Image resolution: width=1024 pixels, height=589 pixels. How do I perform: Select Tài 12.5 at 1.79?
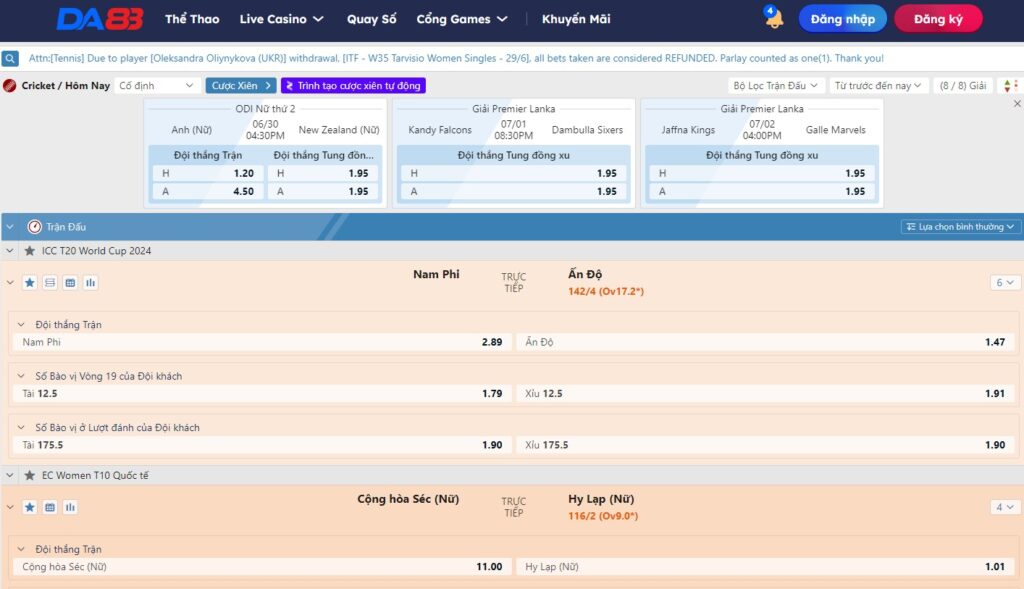tap(262, 394)
